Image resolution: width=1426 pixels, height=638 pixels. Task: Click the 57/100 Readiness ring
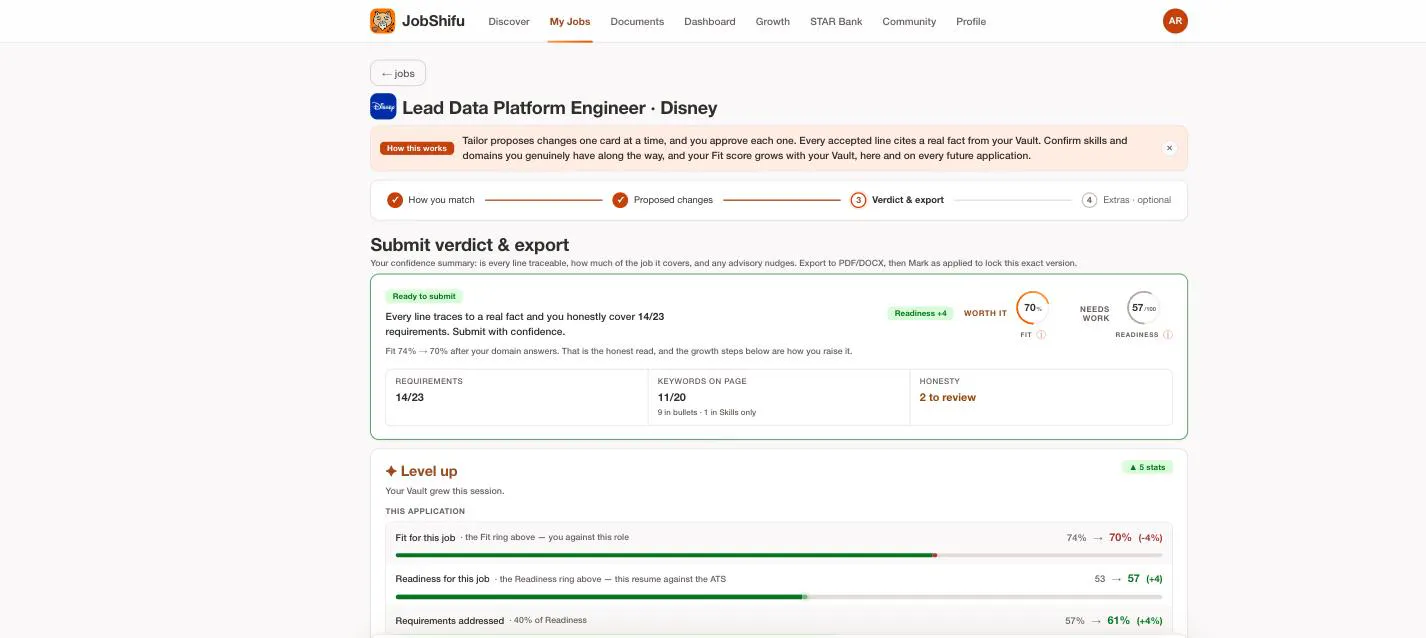1143,308
